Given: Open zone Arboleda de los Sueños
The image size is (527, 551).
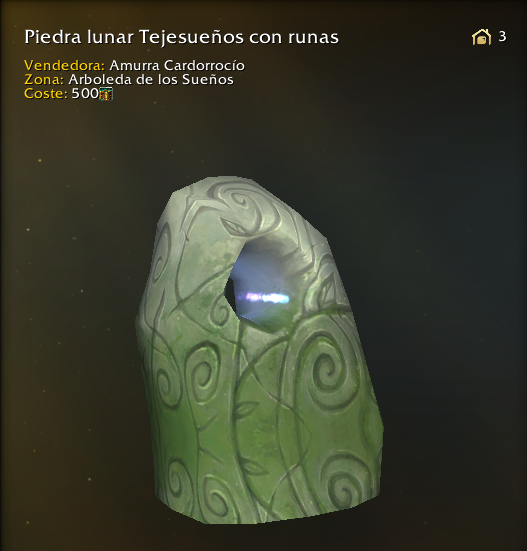Looking at the screenshot, I should tap(151, 79).
